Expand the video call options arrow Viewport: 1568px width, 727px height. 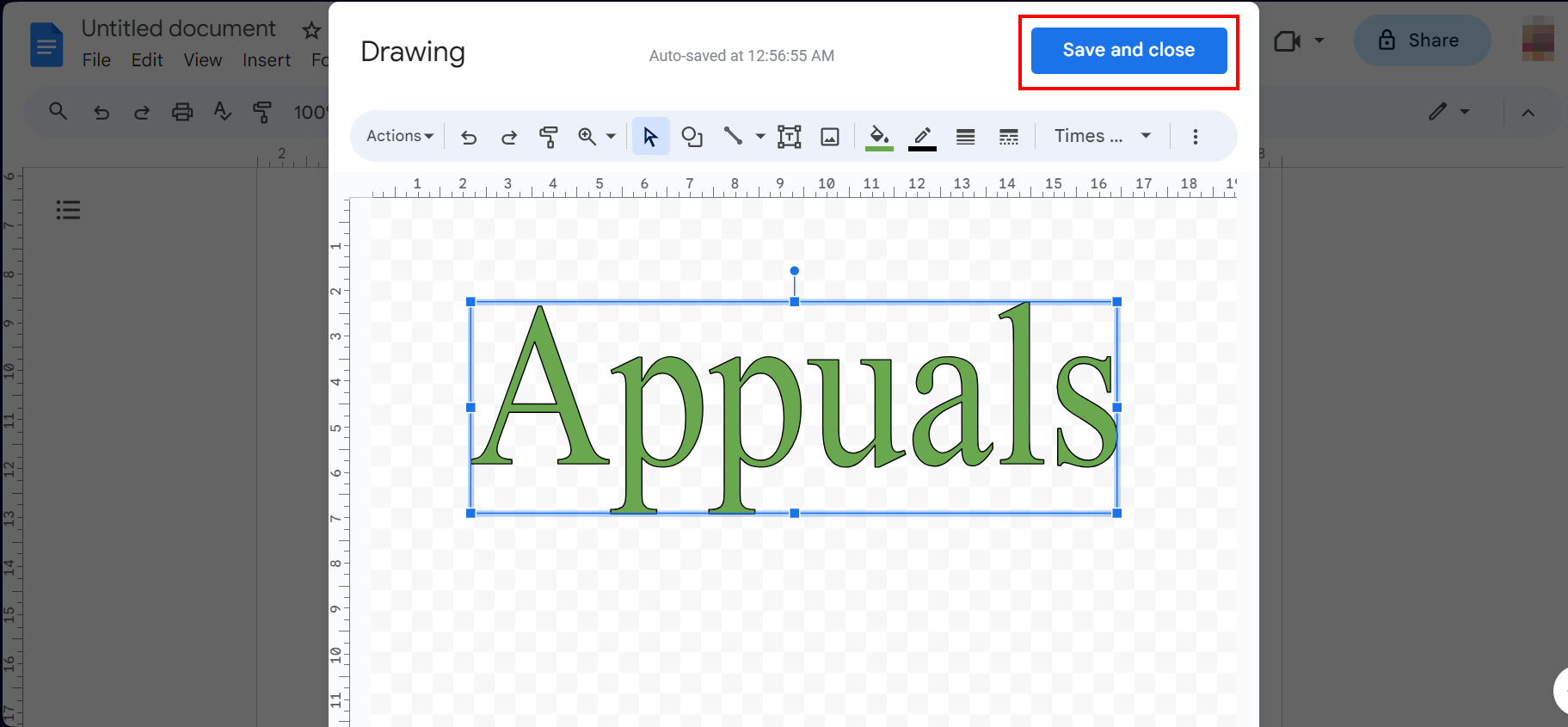tap(1319, 40)
